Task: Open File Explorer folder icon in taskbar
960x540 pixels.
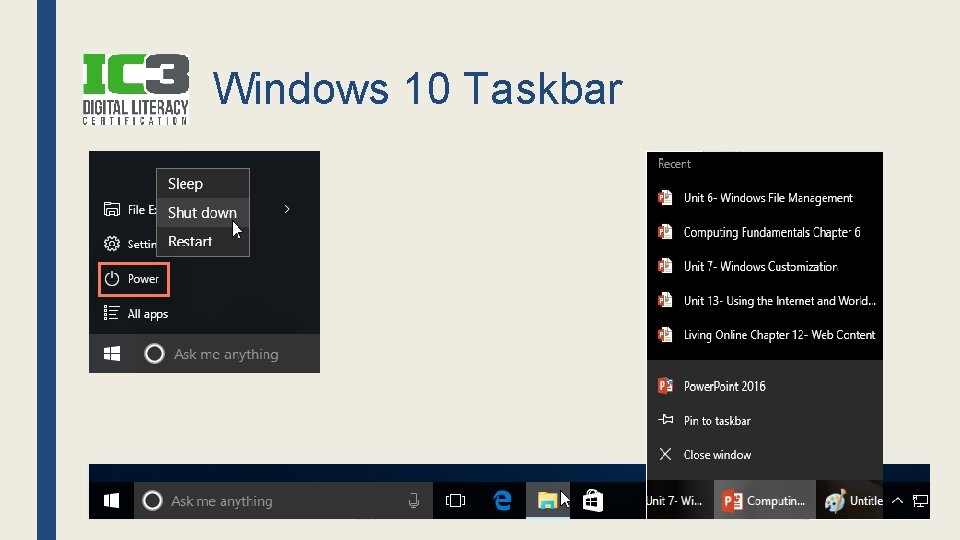Action: coord(547,501)
